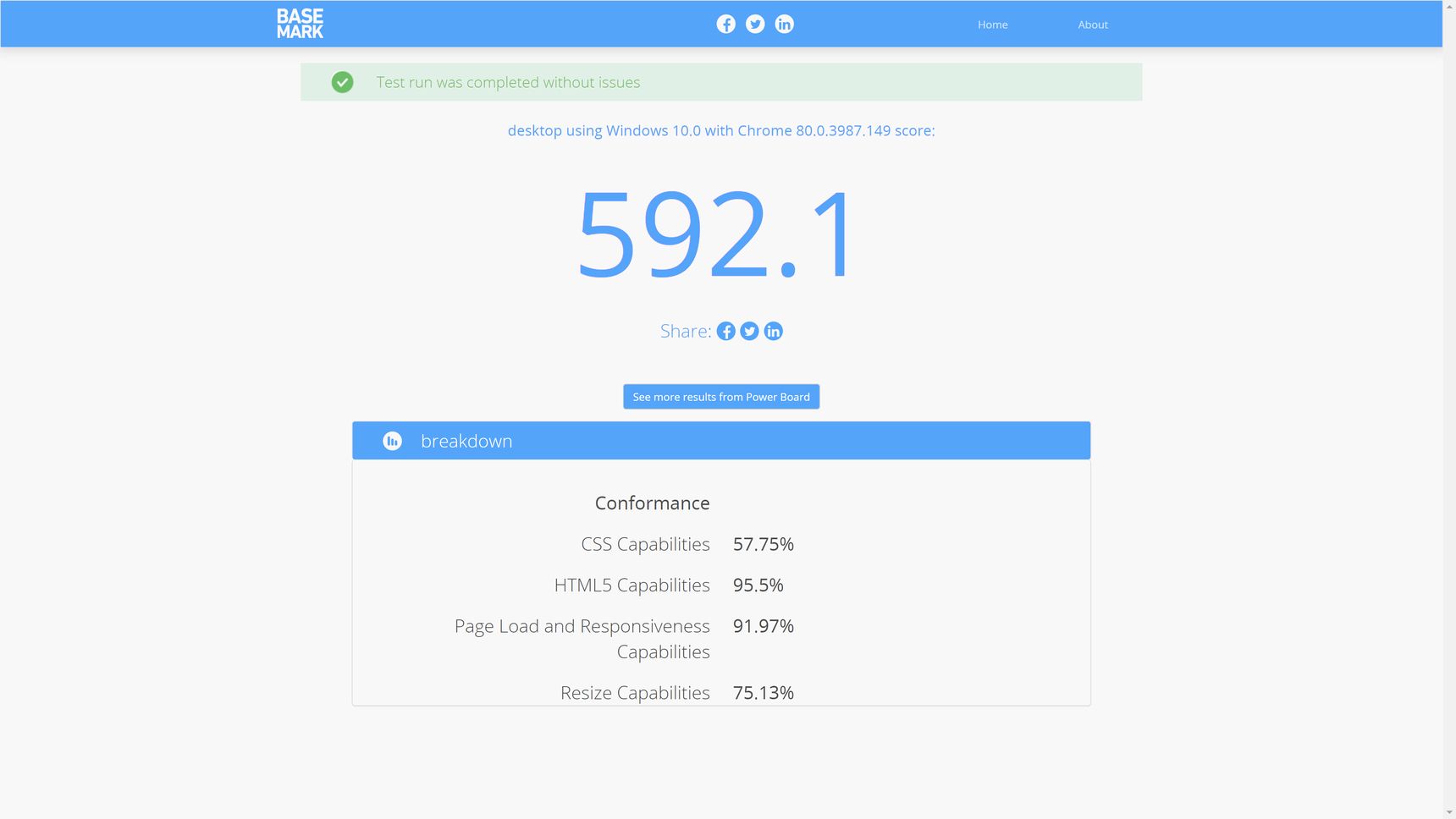Click the Conformance heading
The height and width of the screenshot is (819, 1456).
coord(652,503)
